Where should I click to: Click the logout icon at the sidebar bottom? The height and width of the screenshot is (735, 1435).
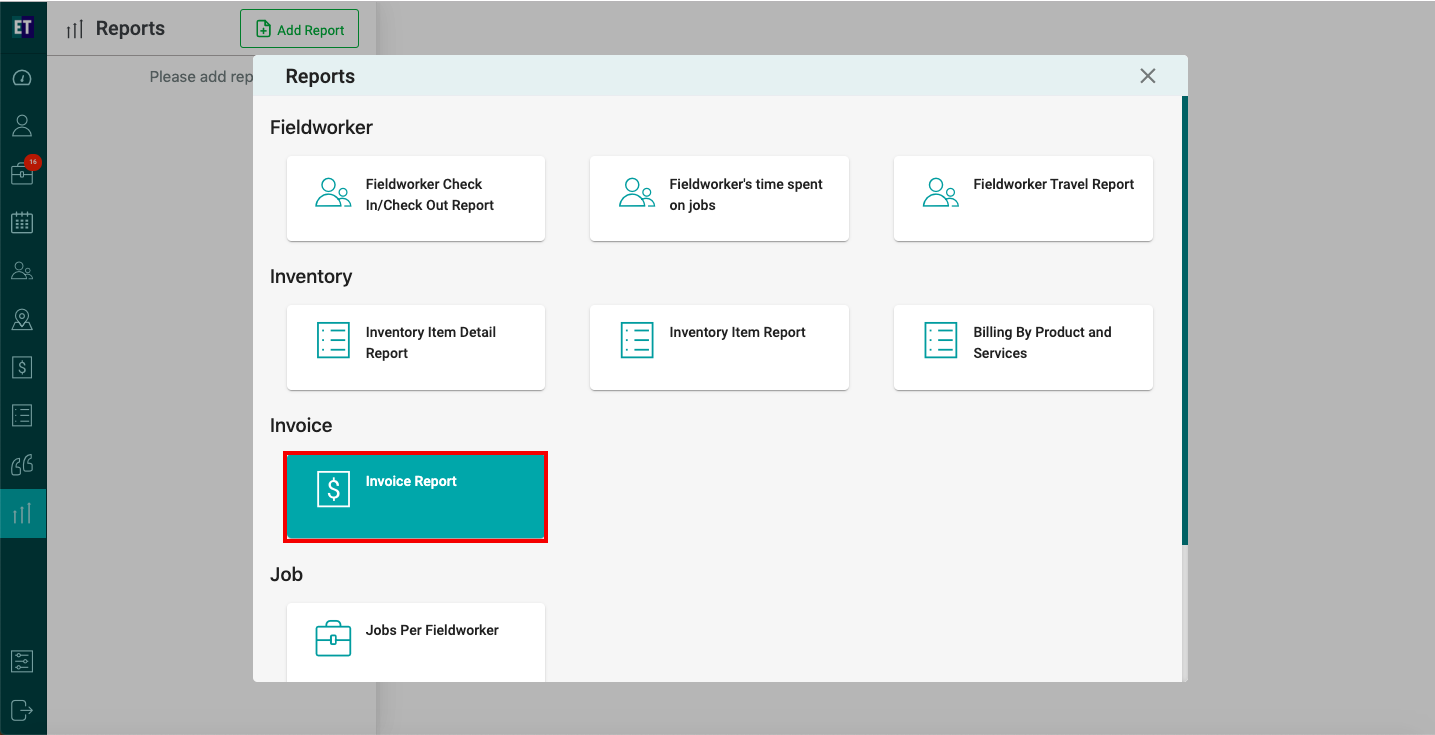pos(22,710)
